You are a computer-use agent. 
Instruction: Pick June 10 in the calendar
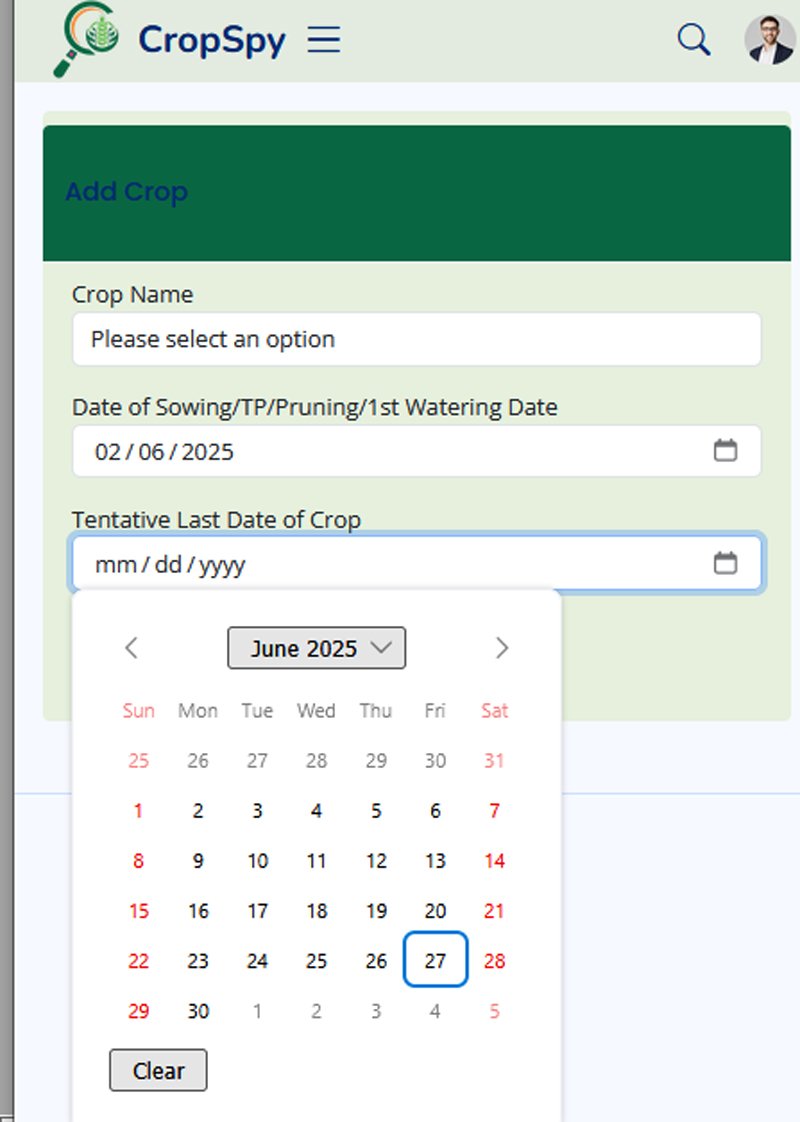(257, 861)
